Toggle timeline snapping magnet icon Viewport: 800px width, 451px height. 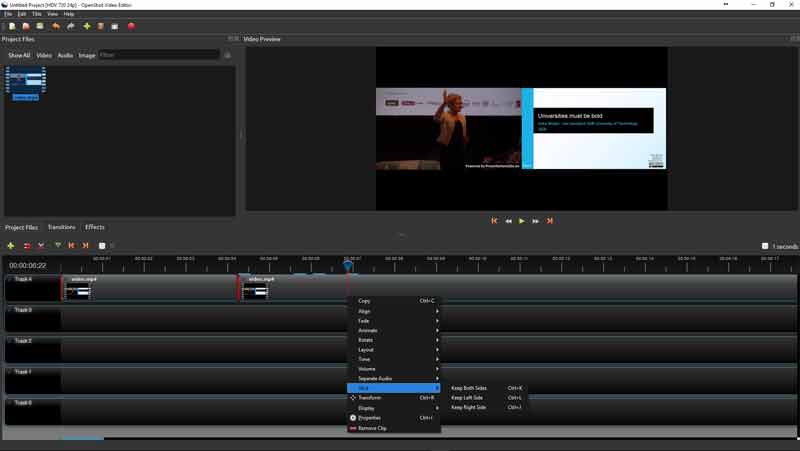point(27,245)
